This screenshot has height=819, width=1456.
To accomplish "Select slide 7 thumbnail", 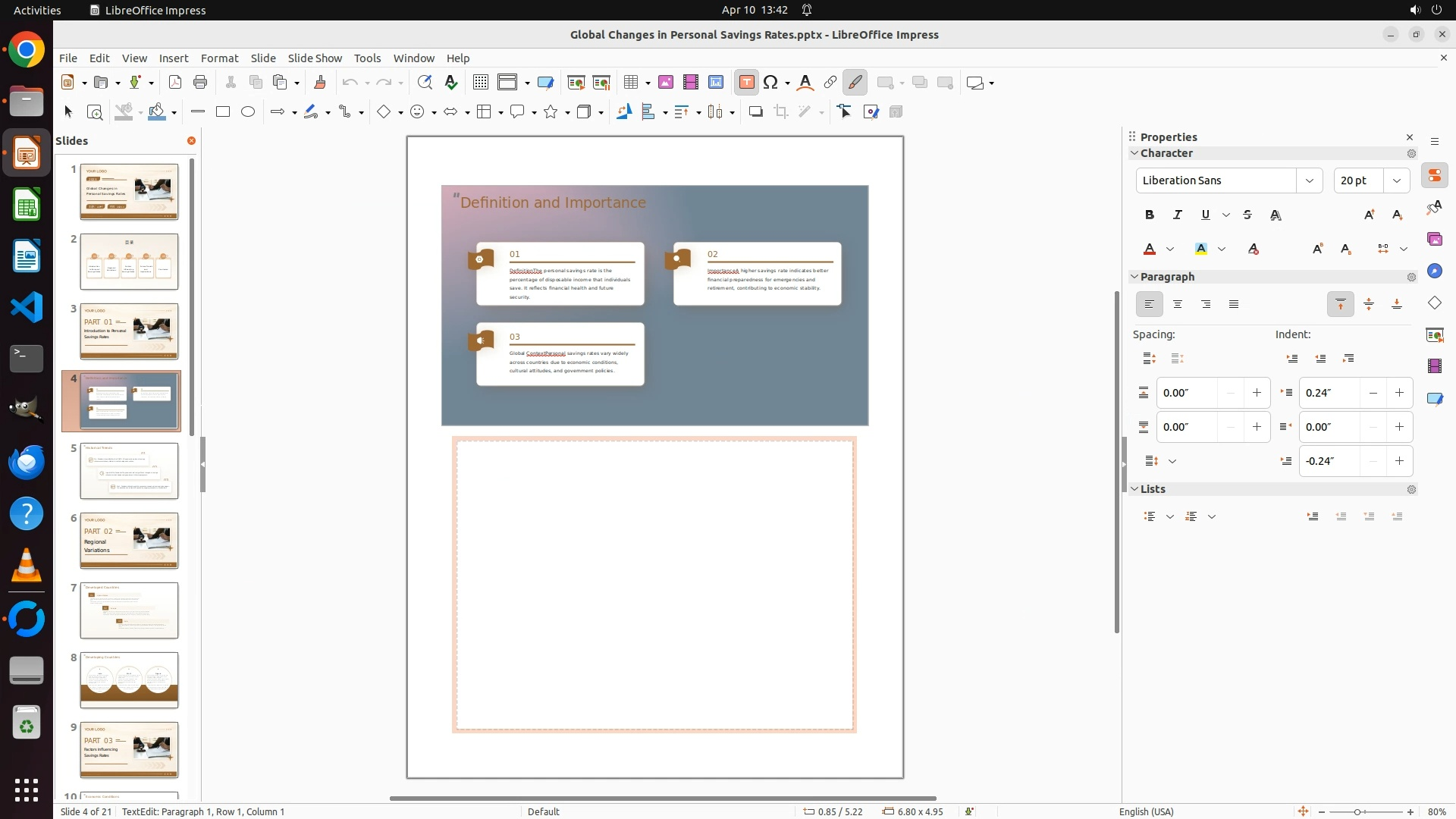I will [129, 610].
